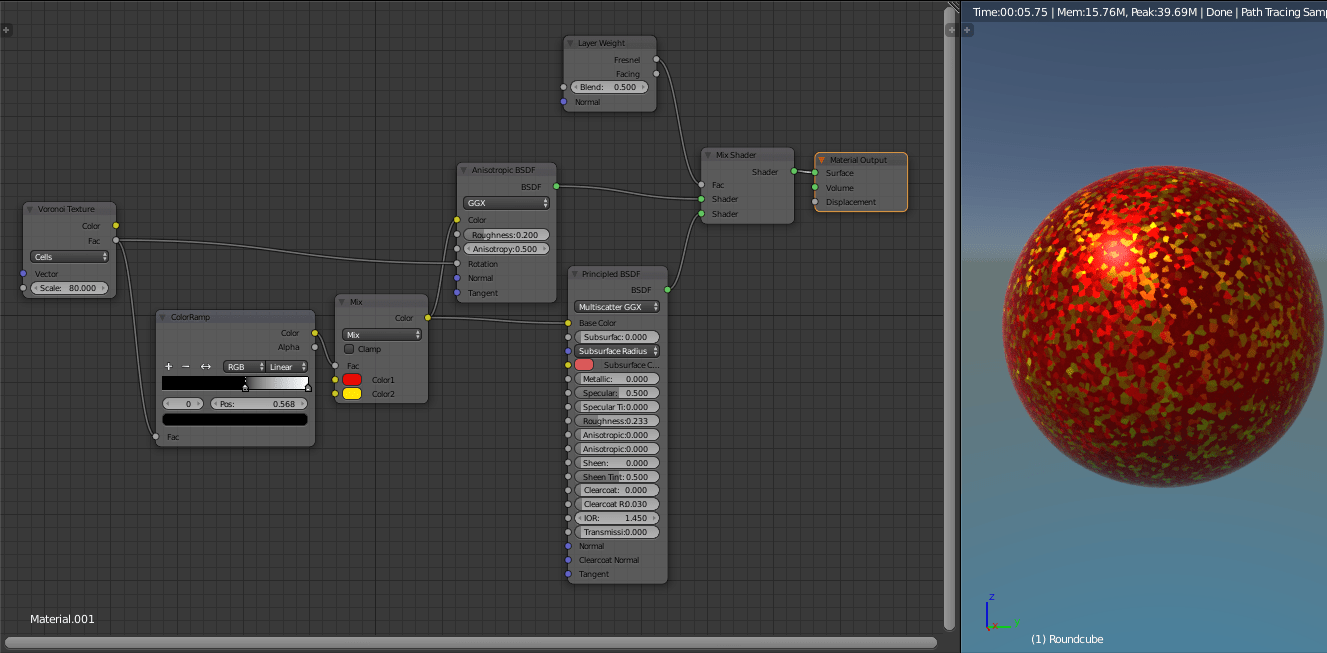The height and width of the screenshot is (653, 1327).
Task: Open the Subsurface Color swatch
Action: [x=584, y=365]
